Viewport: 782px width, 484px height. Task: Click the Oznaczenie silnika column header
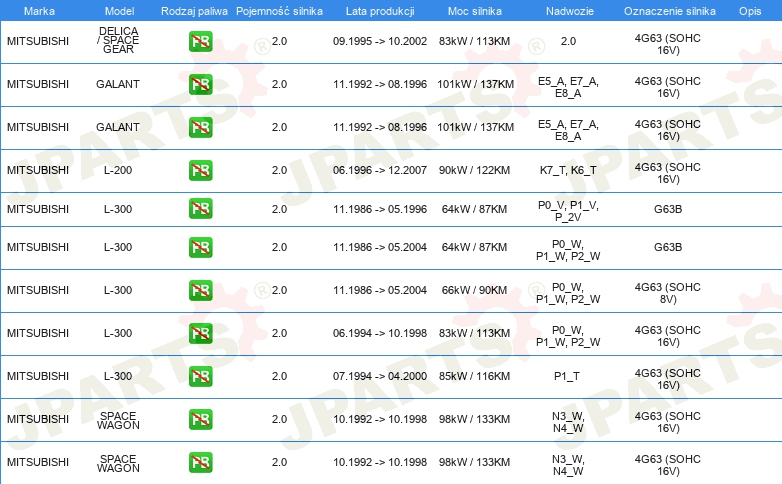[x=667, y=9]
